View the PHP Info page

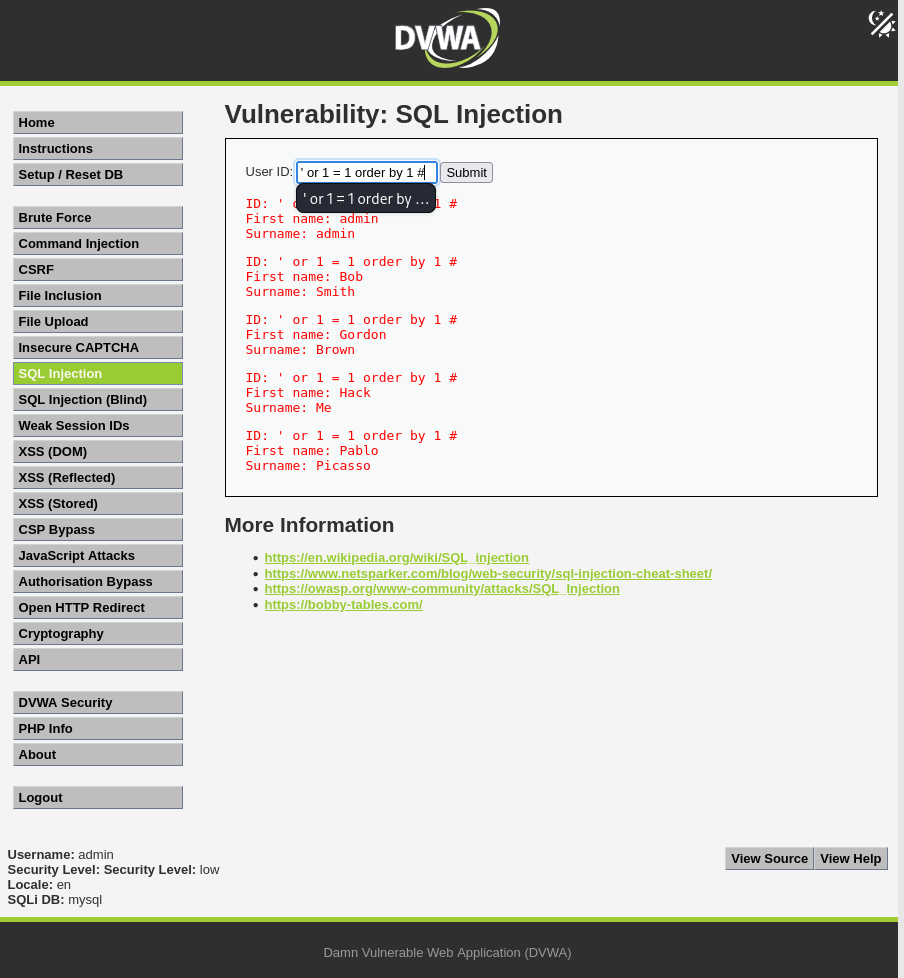98,729
